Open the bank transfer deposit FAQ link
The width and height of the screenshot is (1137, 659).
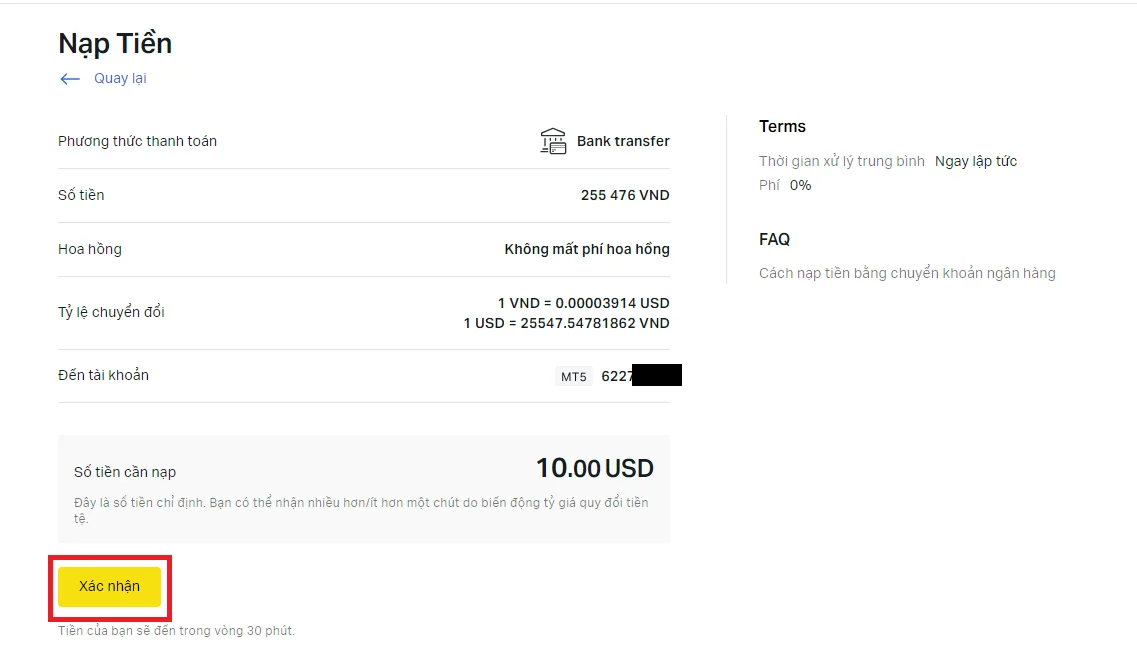[907, 273]
